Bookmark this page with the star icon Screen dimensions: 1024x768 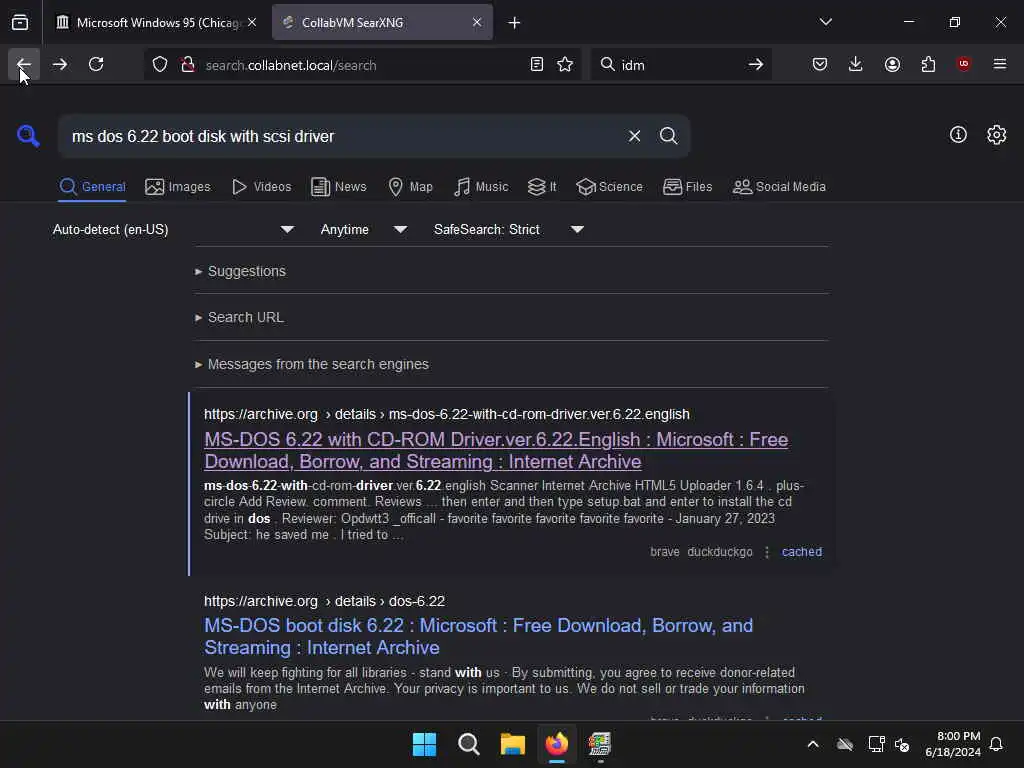click(x=565, y=65)
